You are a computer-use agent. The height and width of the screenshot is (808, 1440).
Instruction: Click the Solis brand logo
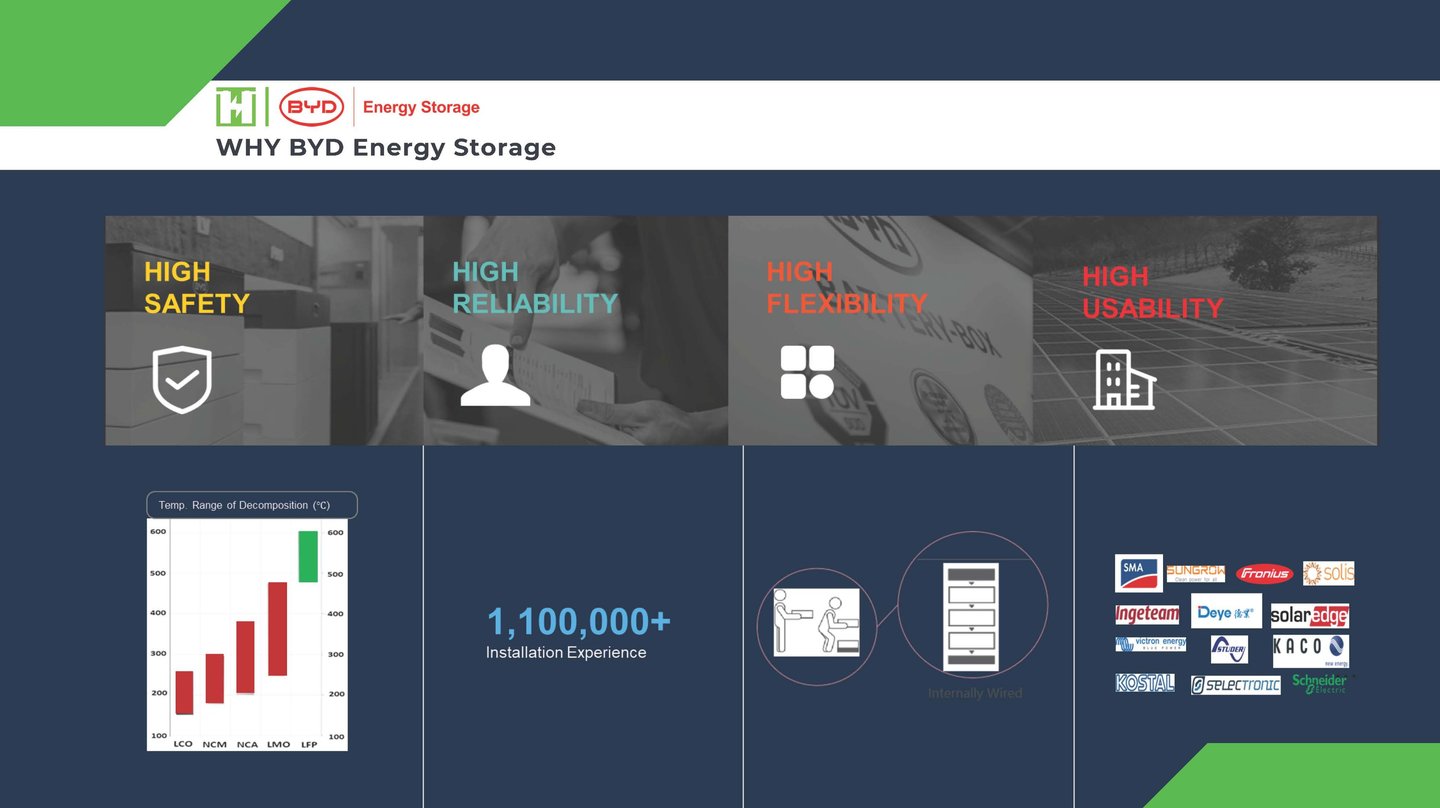[x=1329, y=573]
